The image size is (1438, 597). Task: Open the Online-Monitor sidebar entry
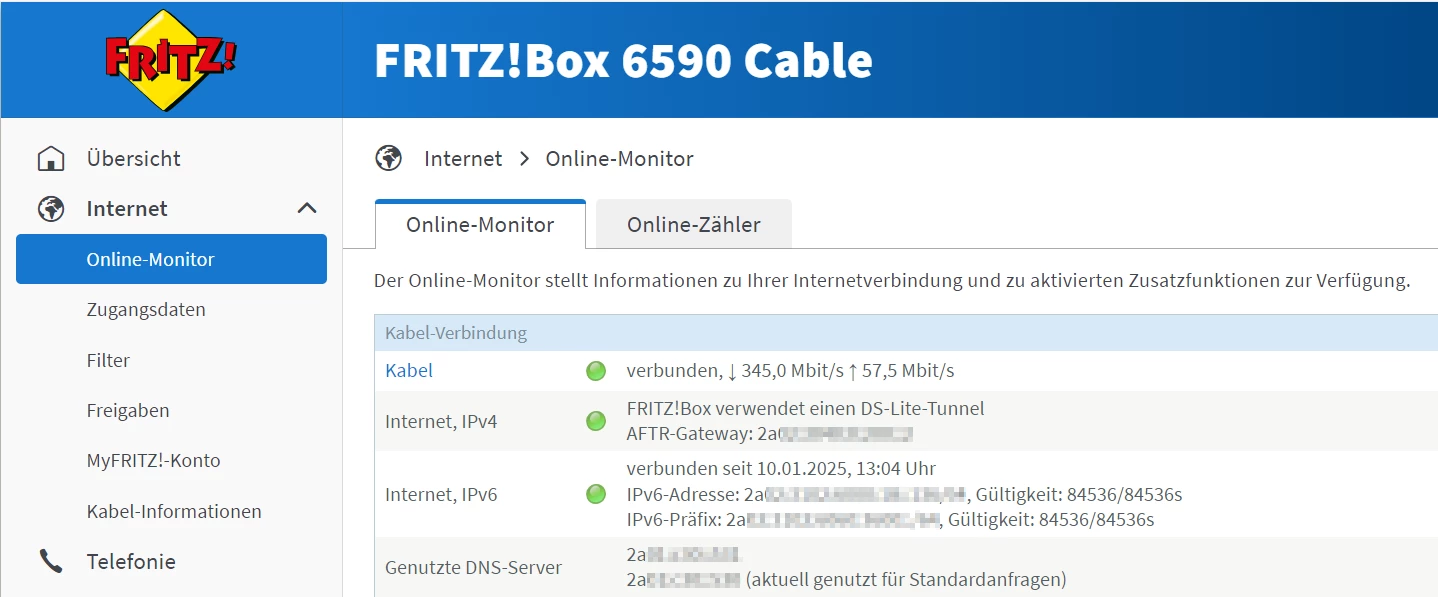pos(171,259)
